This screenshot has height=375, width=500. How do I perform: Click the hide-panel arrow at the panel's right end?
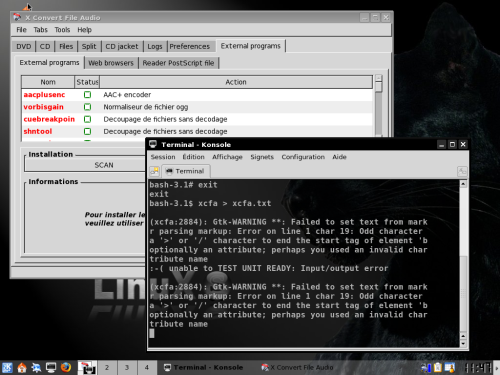tap(497, 367)
